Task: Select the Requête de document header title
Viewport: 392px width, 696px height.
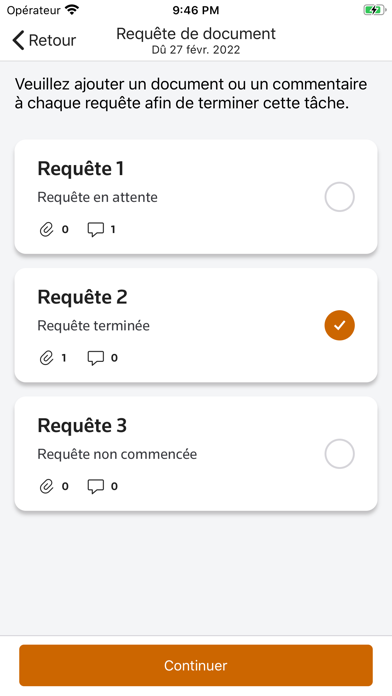Action: [x=196, y=34]
